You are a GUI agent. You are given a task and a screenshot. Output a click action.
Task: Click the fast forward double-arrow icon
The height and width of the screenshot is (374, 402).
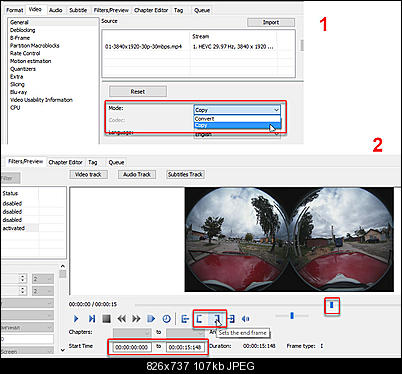tap(136, 319)
